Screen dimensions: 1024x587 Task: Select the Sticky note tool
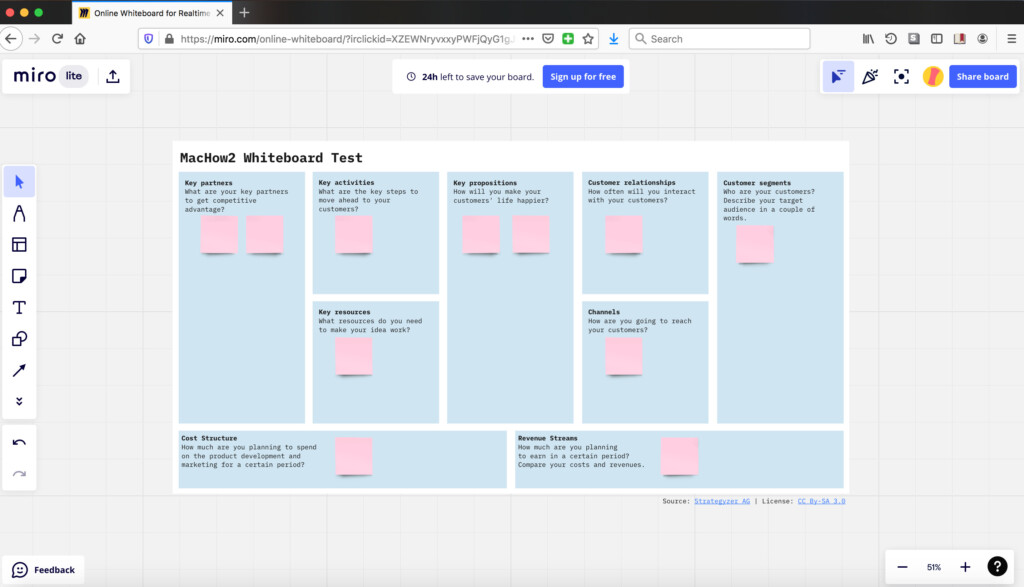tap(19, 276)
